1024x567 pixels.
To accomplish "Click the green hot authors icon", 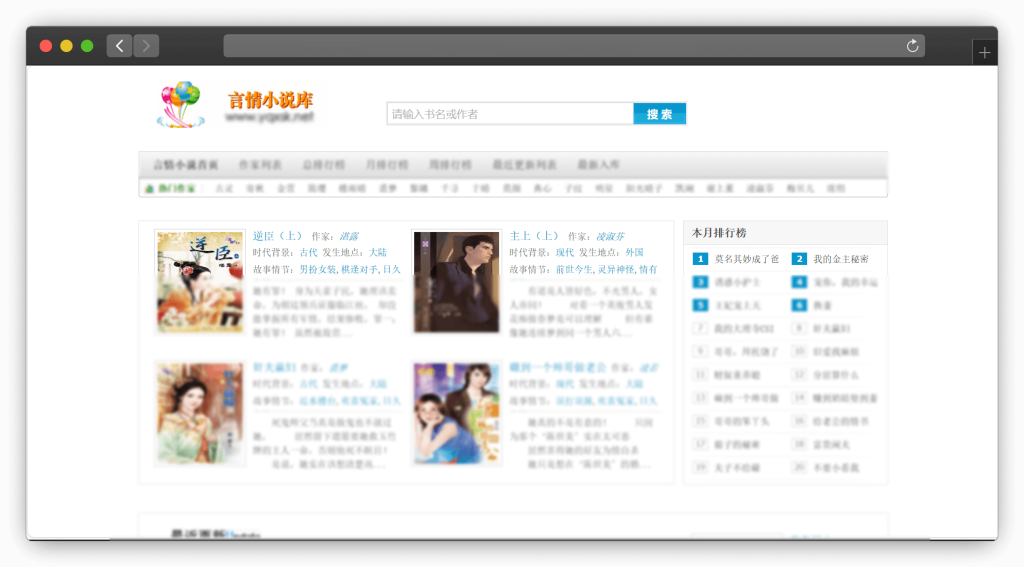I will pyautogui.click(x=150, y=188).
